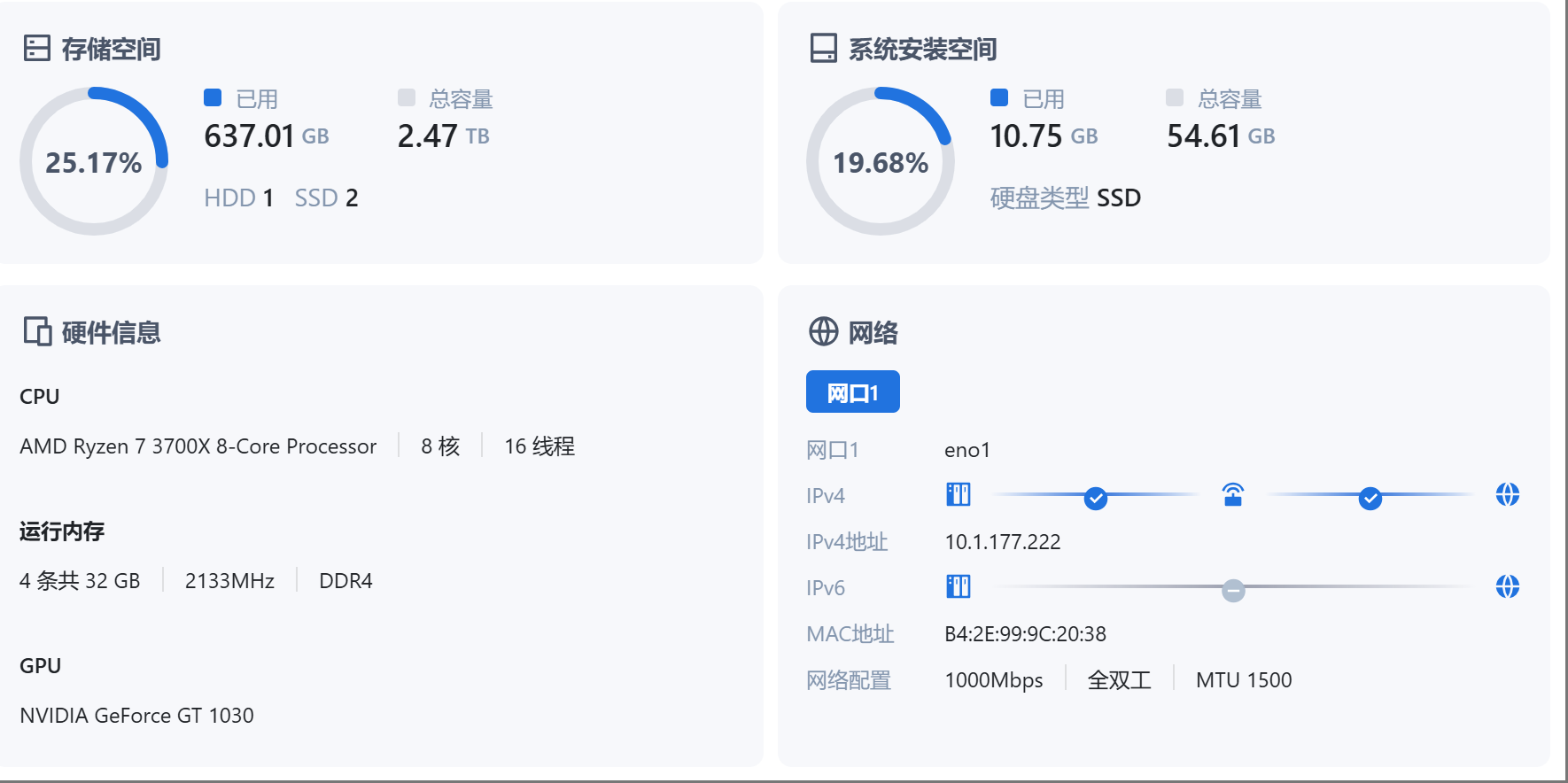This screenshot has width=1568, height=783.
Task: Click the IPv4 internet globe icon
Action: tap(1507, 494)
